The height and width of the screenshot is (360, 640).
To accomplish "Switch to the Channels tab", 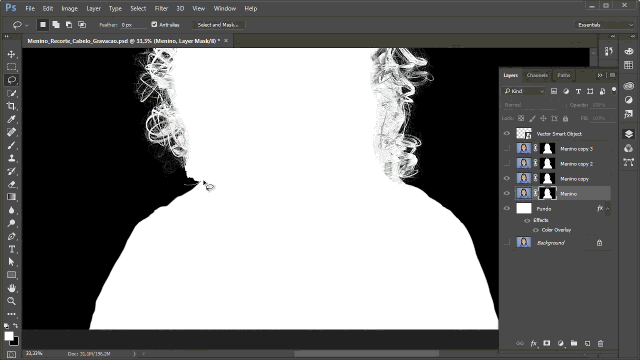I will (x=537, y=75).
